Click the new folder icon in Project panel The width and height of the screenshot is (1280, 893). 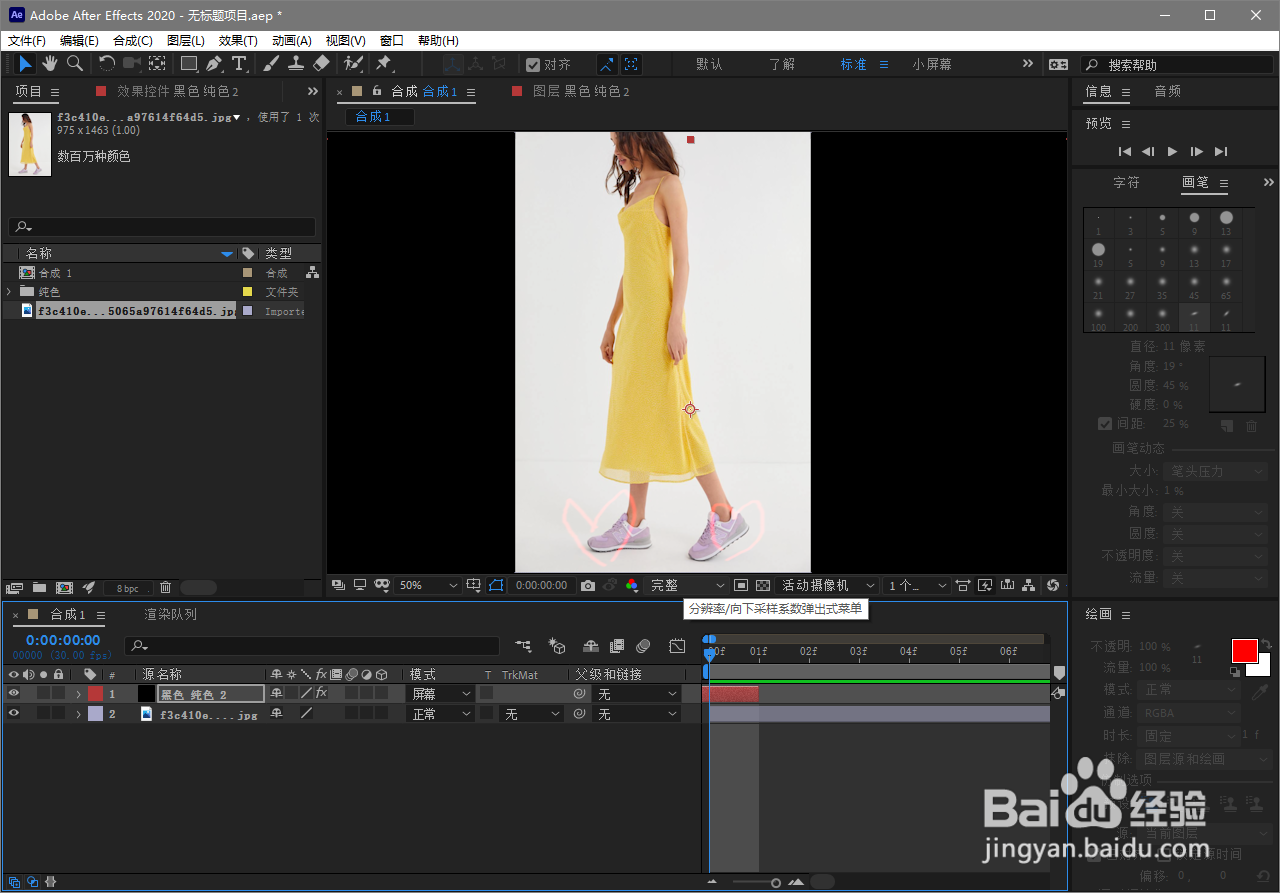pyautogui.click(x=39, y=588)
